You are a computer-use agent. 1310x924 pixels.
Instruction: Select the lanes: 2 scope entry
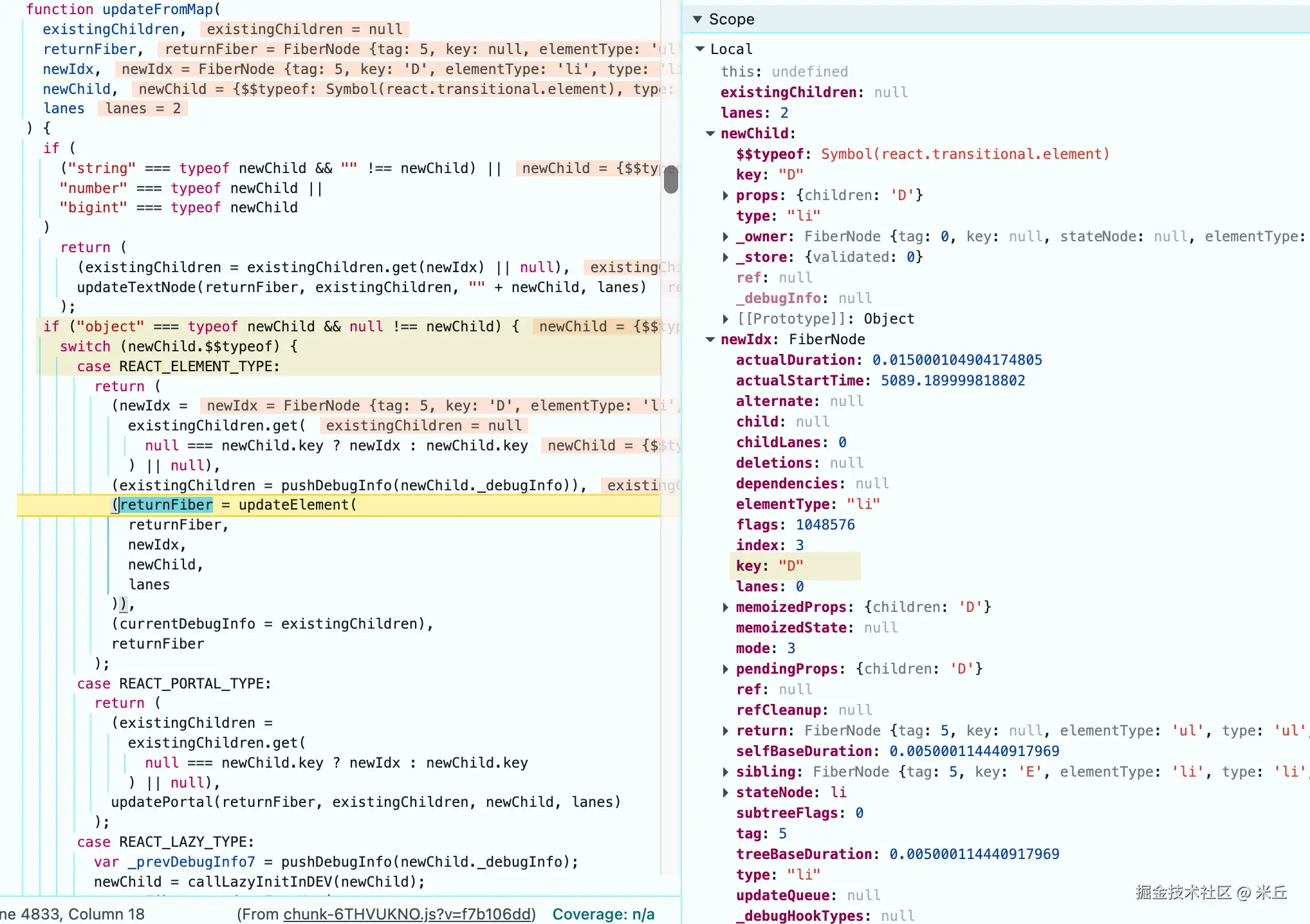754,113
